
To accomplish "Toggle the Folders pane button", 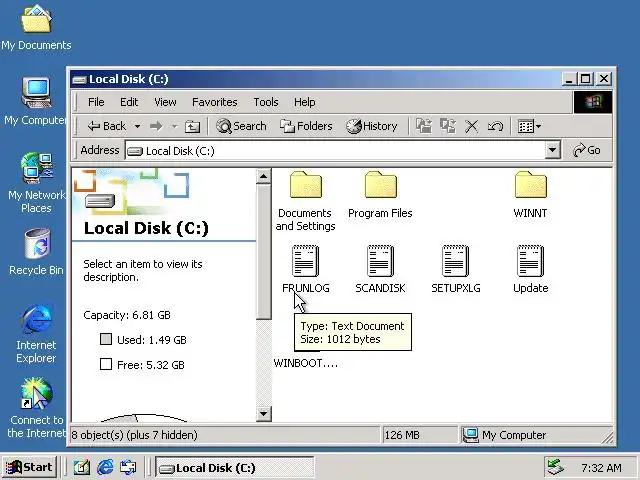I will pyautogui.click(x=306, y=126).
